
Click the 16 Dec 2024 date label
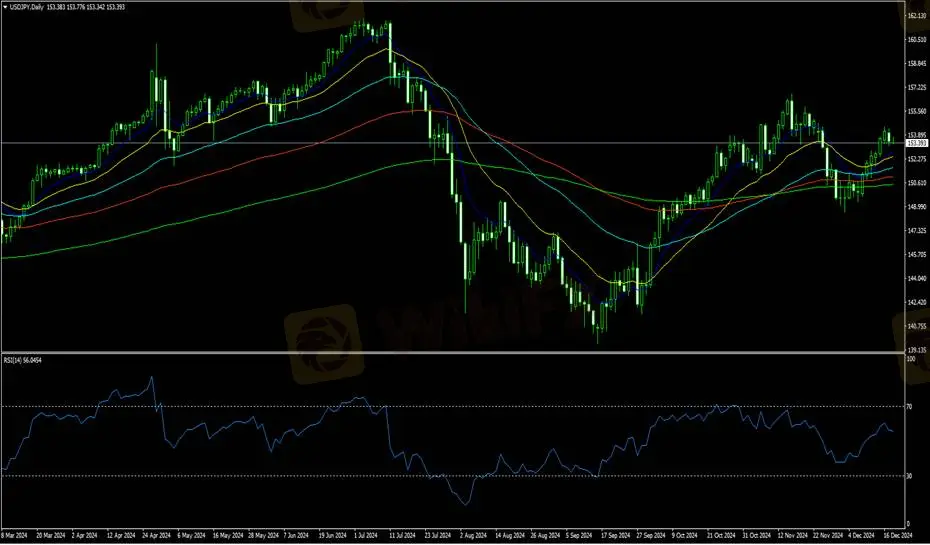point(898,536)
